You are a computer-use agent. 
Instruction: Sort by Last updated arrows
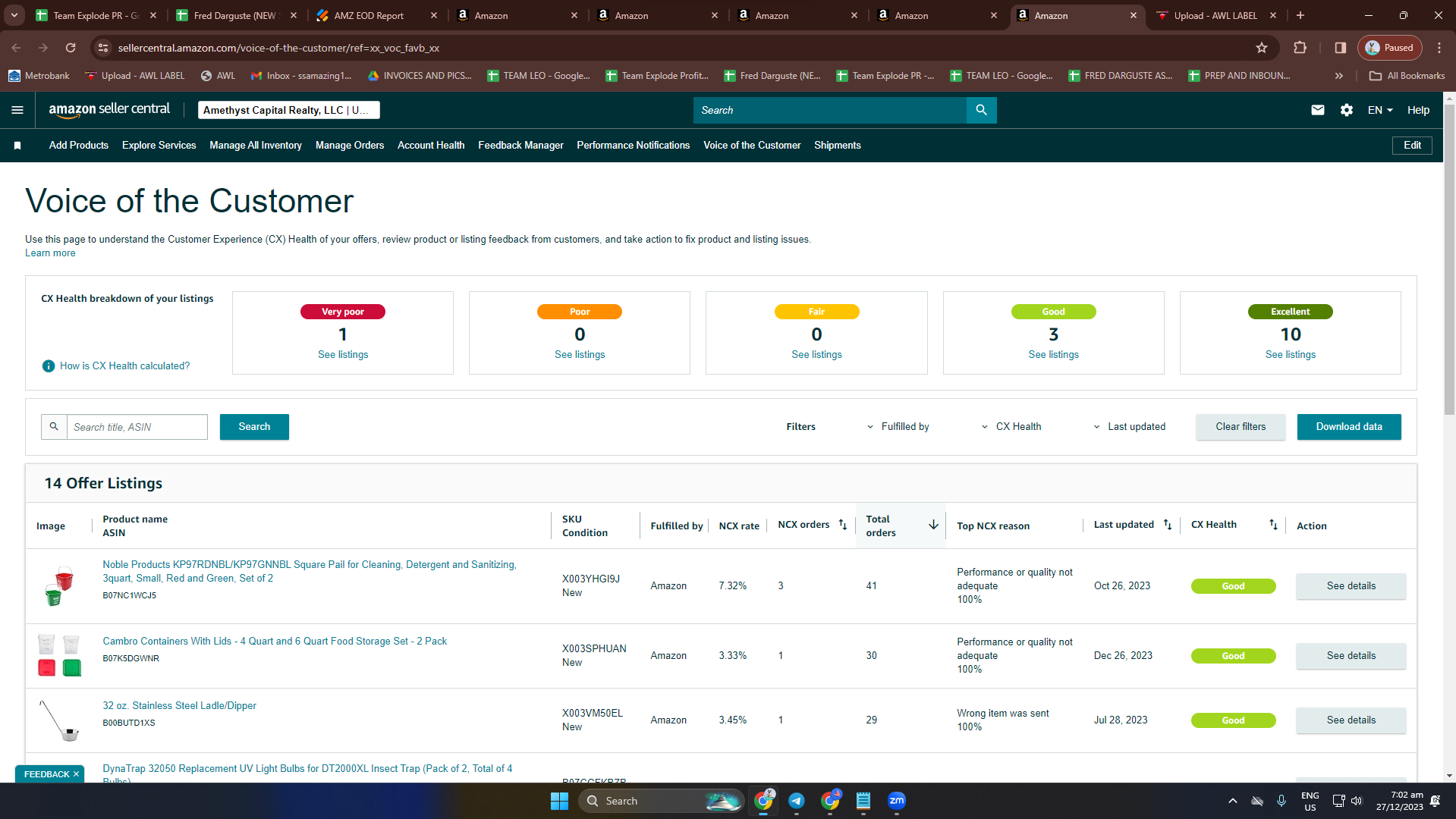tap(1168, 525)
